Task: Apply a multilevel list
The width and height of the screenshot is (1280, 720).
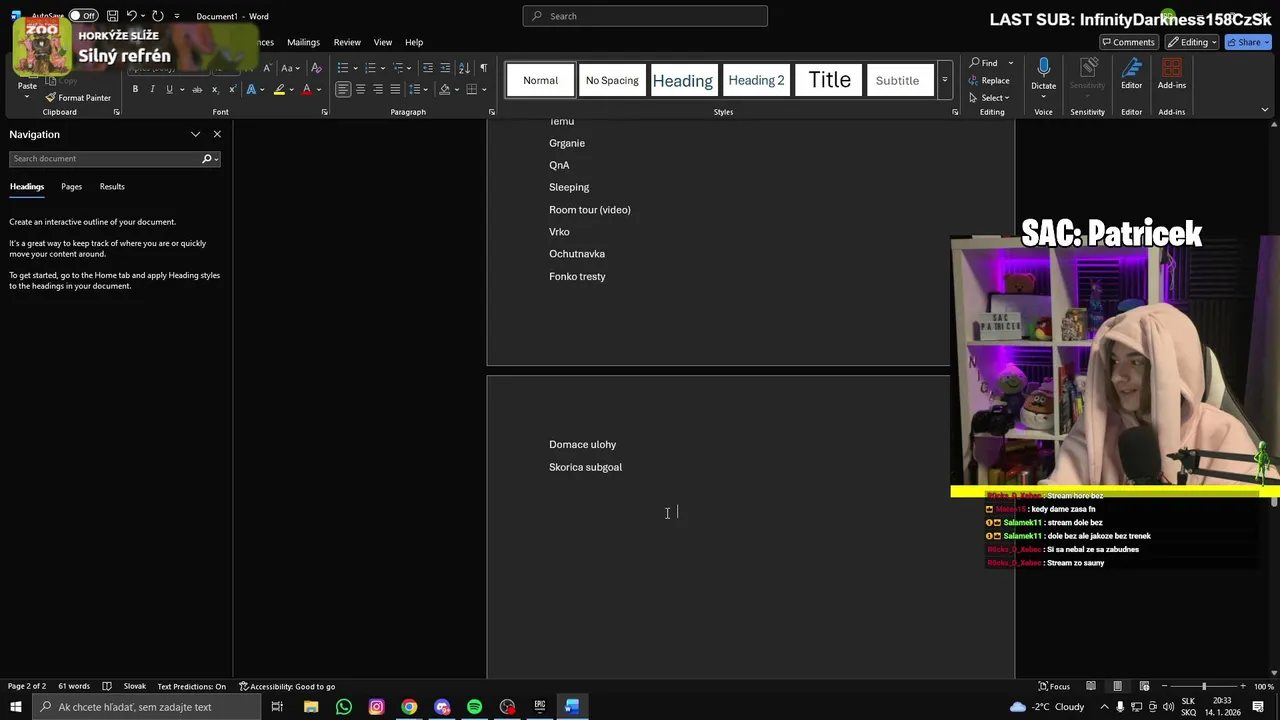Action: point(398,68)
